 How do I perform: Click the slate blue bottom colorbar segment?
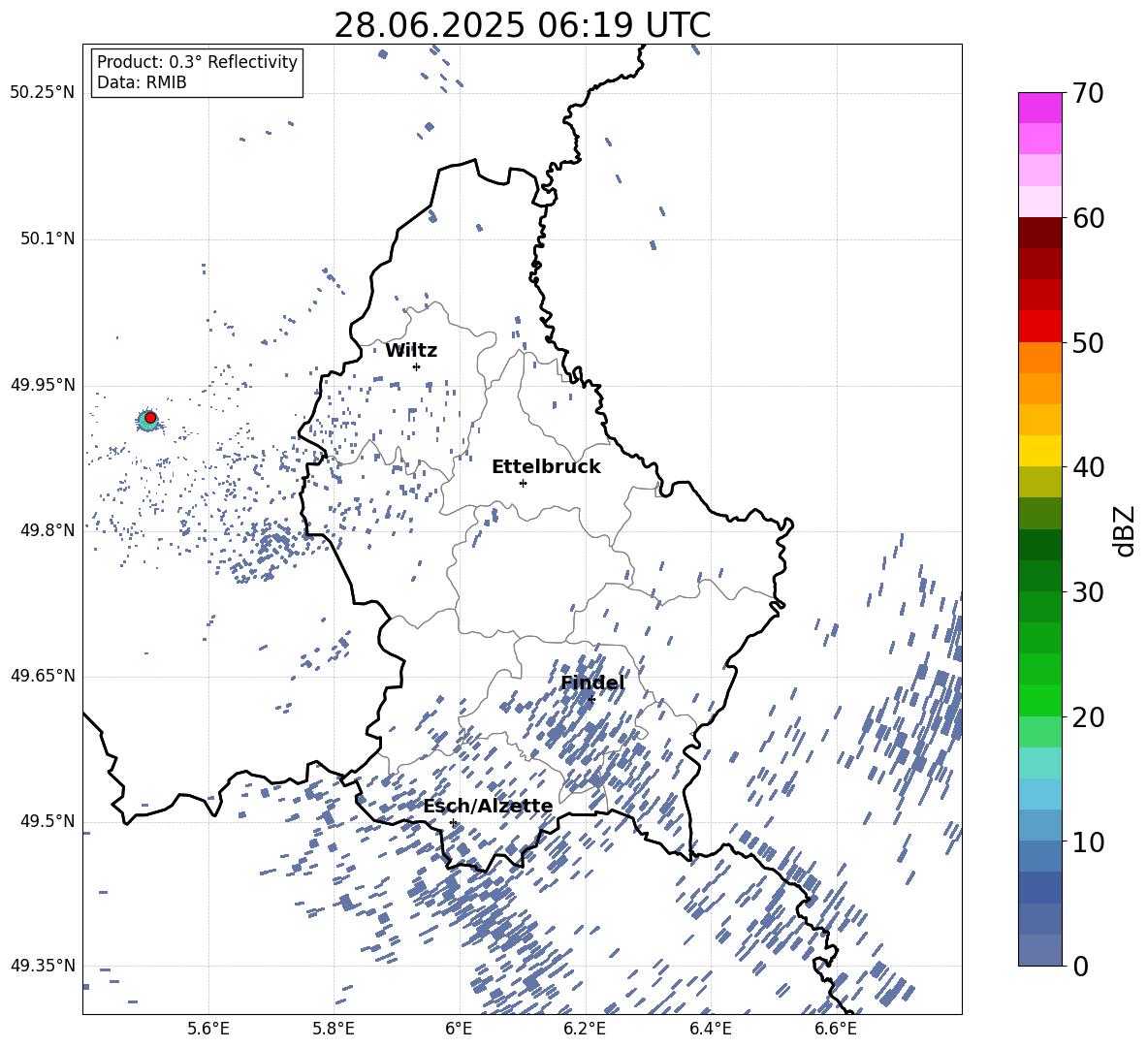coord(1040,950)
